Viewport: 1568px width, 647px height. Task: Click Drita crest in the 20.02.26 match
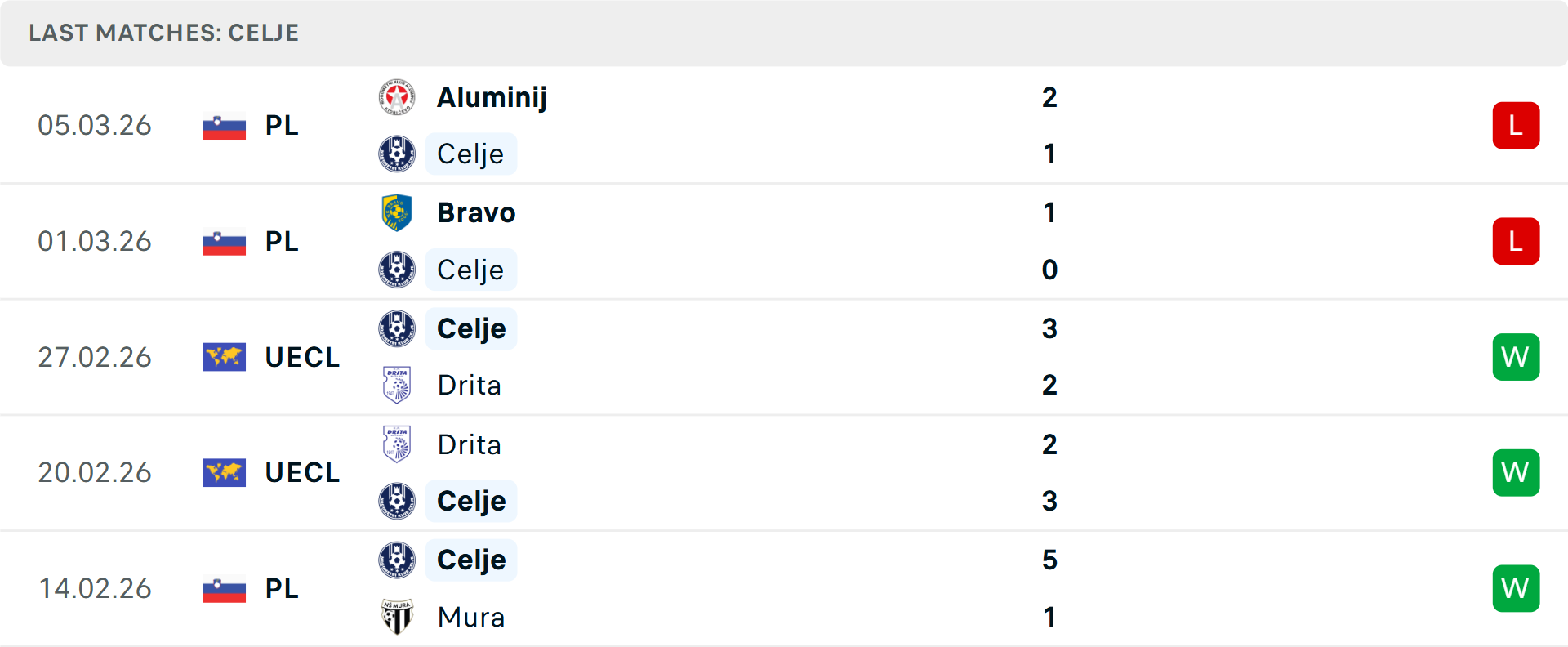pyautogui.click(x=397, y=444)
